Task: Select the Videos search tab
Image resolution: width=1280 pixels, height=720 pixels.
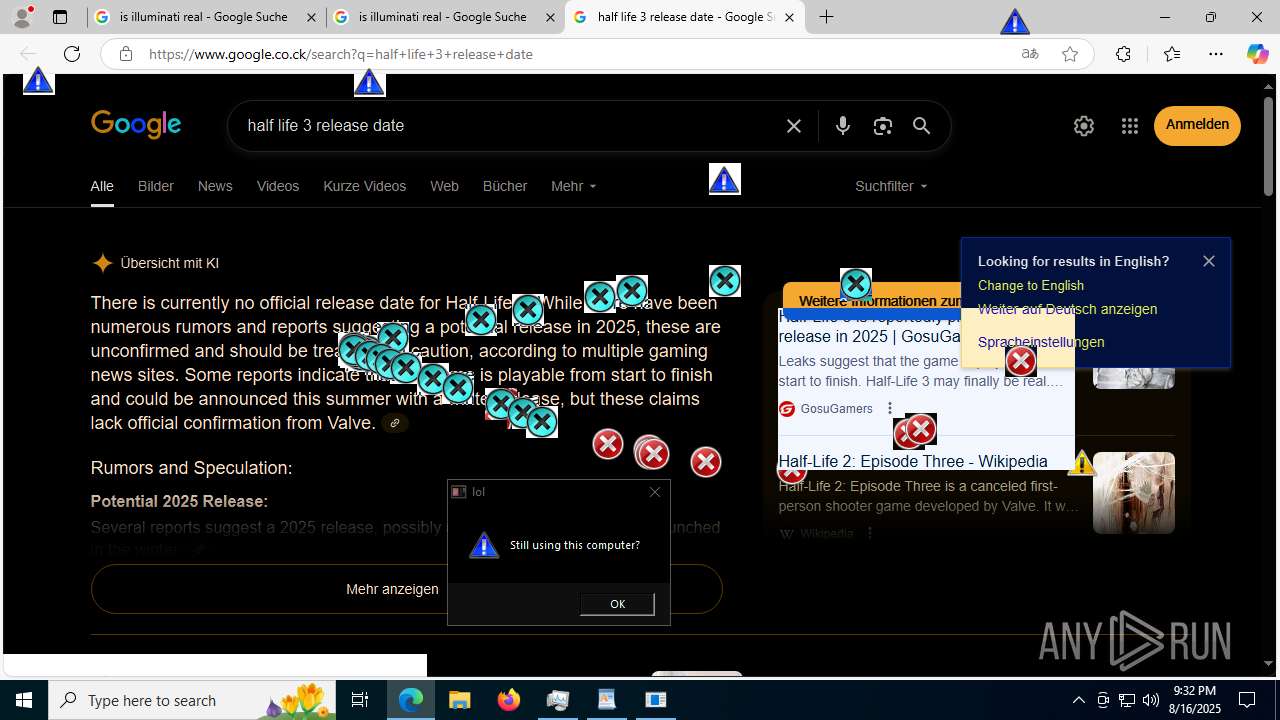Action: click(x=278, y=186)
